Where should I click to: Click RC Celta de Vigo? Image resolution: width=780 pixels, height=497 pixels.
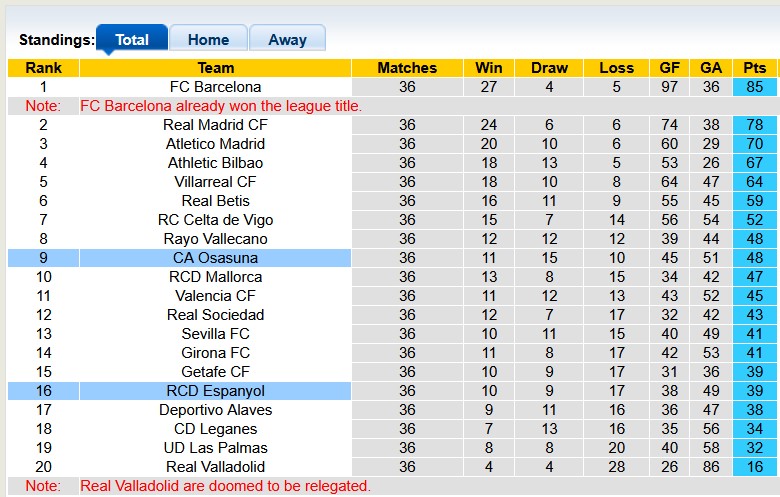(215, 220)
